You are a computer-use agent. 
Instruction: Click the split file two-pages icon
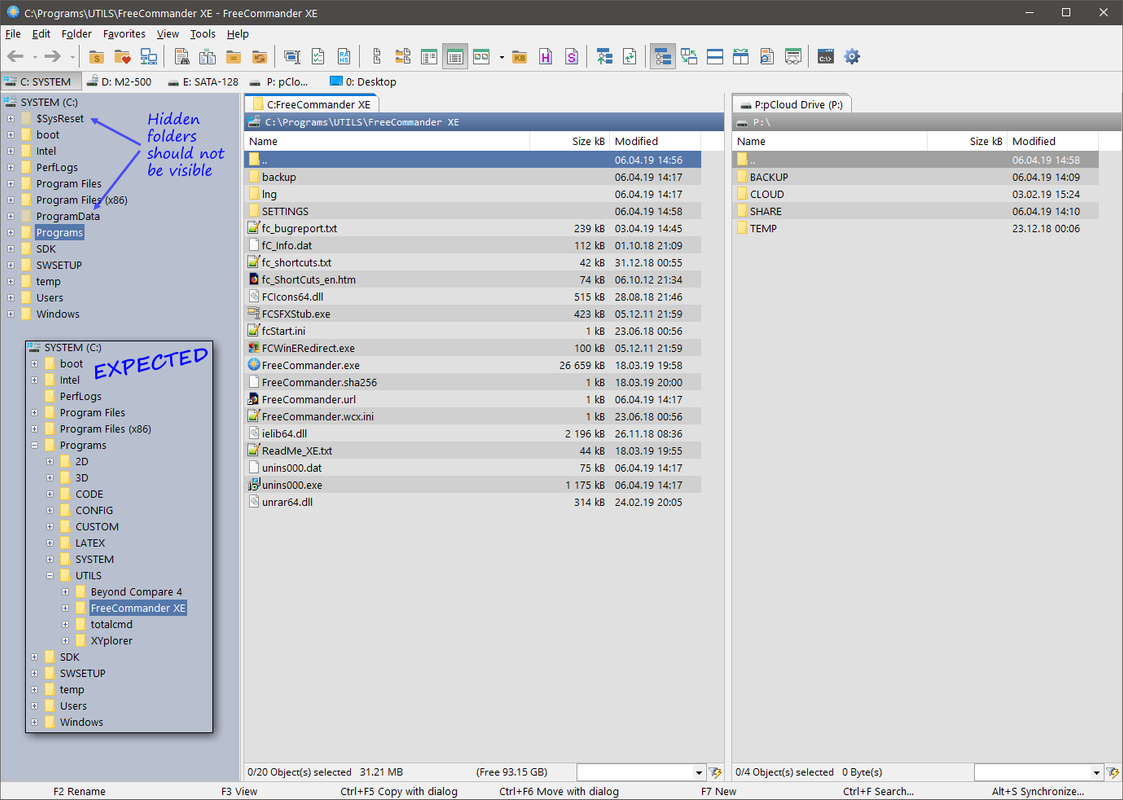(x=377, y=57)
